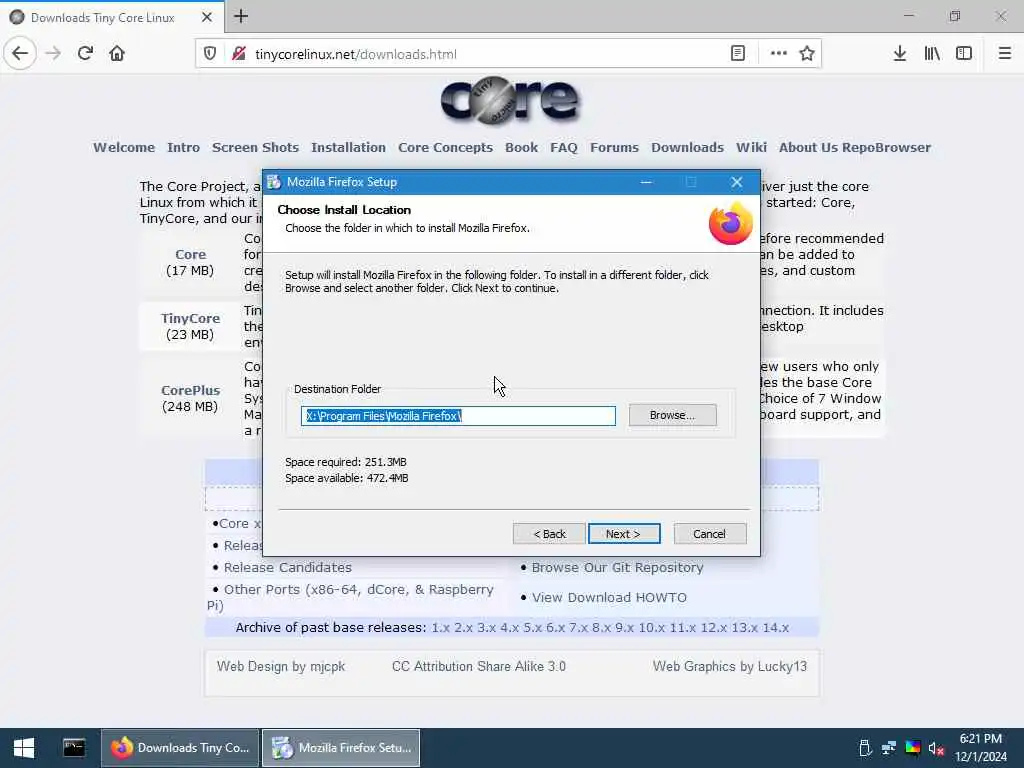Screen dimensions: 1024x768
Task: Open the Installation navigation link
Action: click(348, 148)
